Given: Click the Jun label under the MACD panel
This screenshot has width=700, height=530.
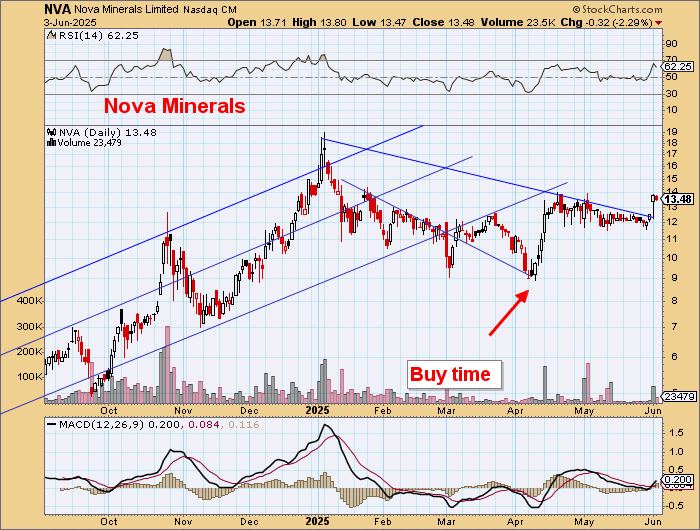Looking at the screenshot, I should pyautogui.click(x=653, y=522).
